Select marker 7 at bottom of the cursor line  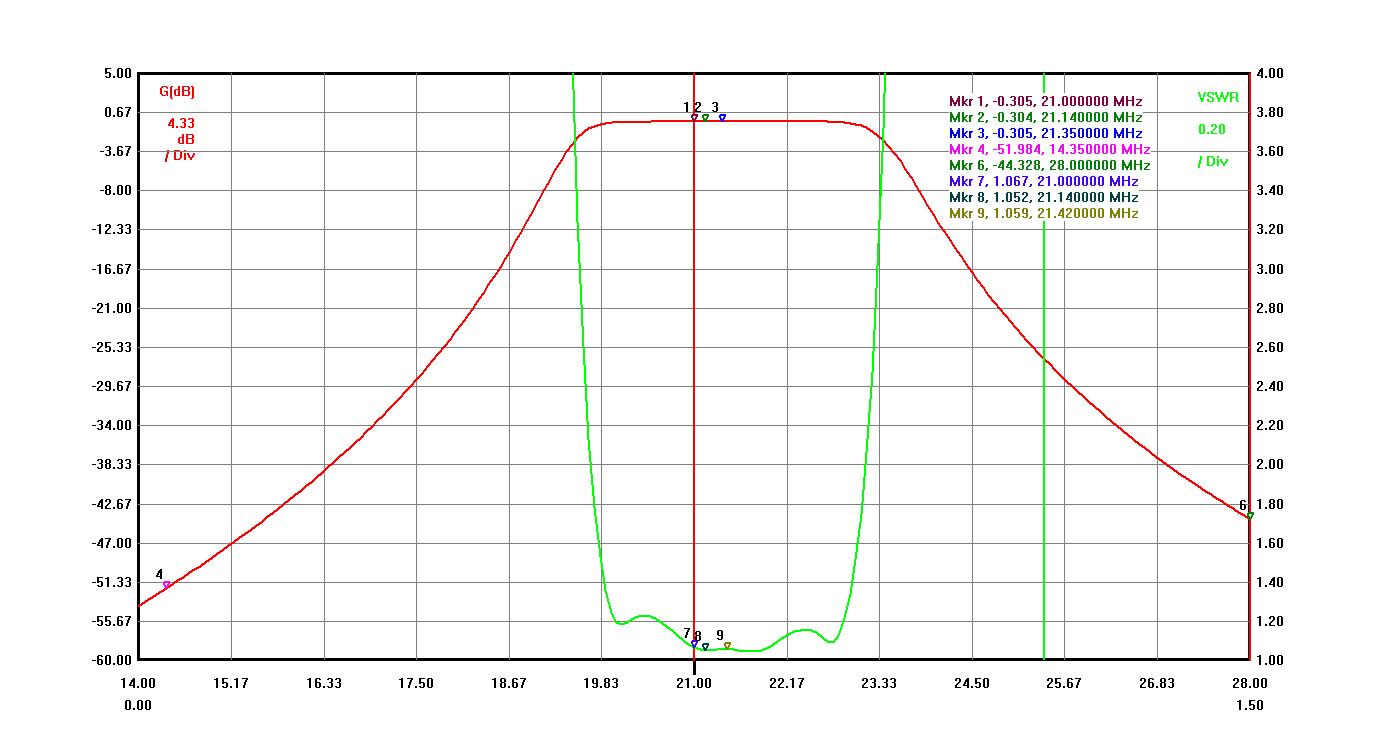[x=694, y=643]
